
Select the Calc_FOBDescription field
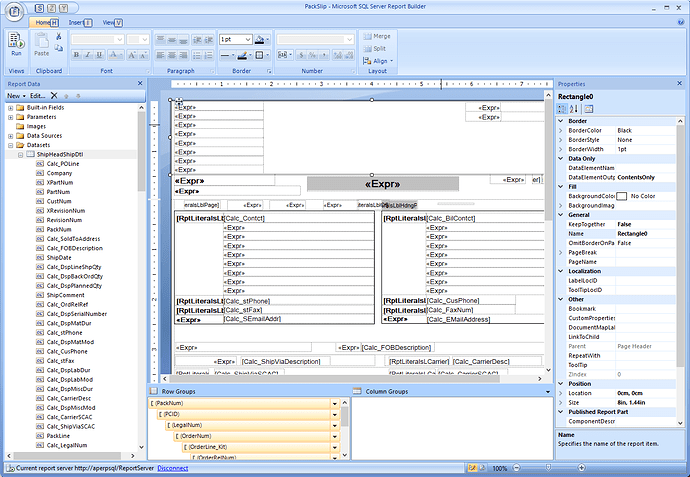tap(75, 248)
